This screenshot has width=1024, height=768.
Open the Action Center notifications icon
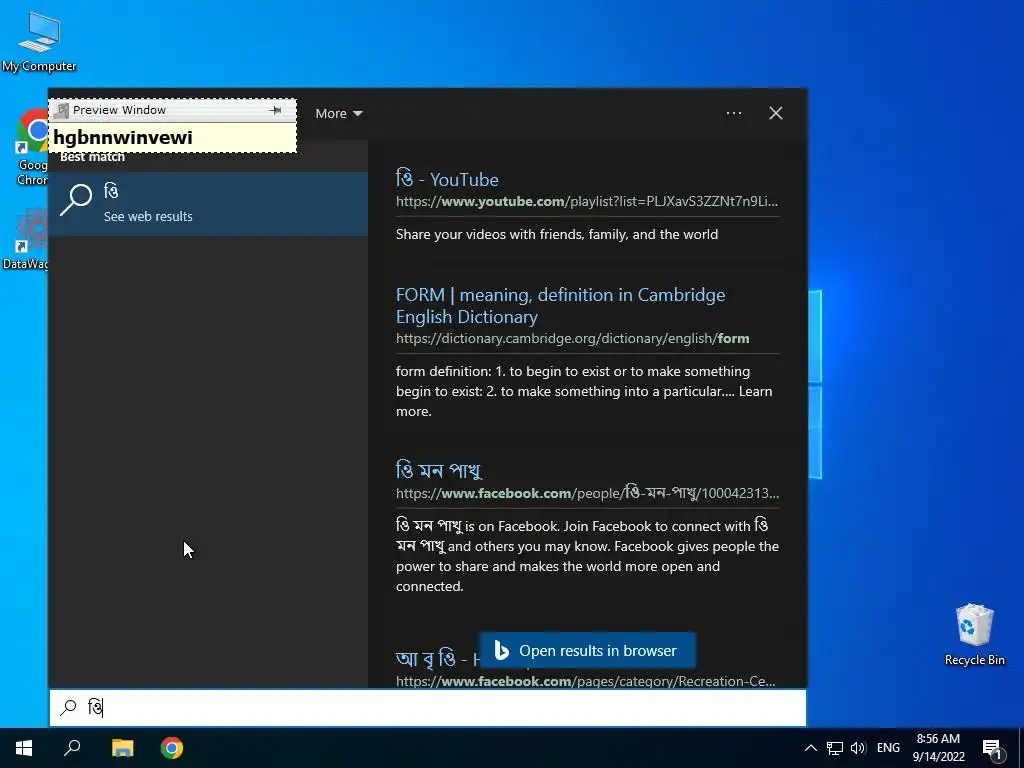click(x=992, y=748)
